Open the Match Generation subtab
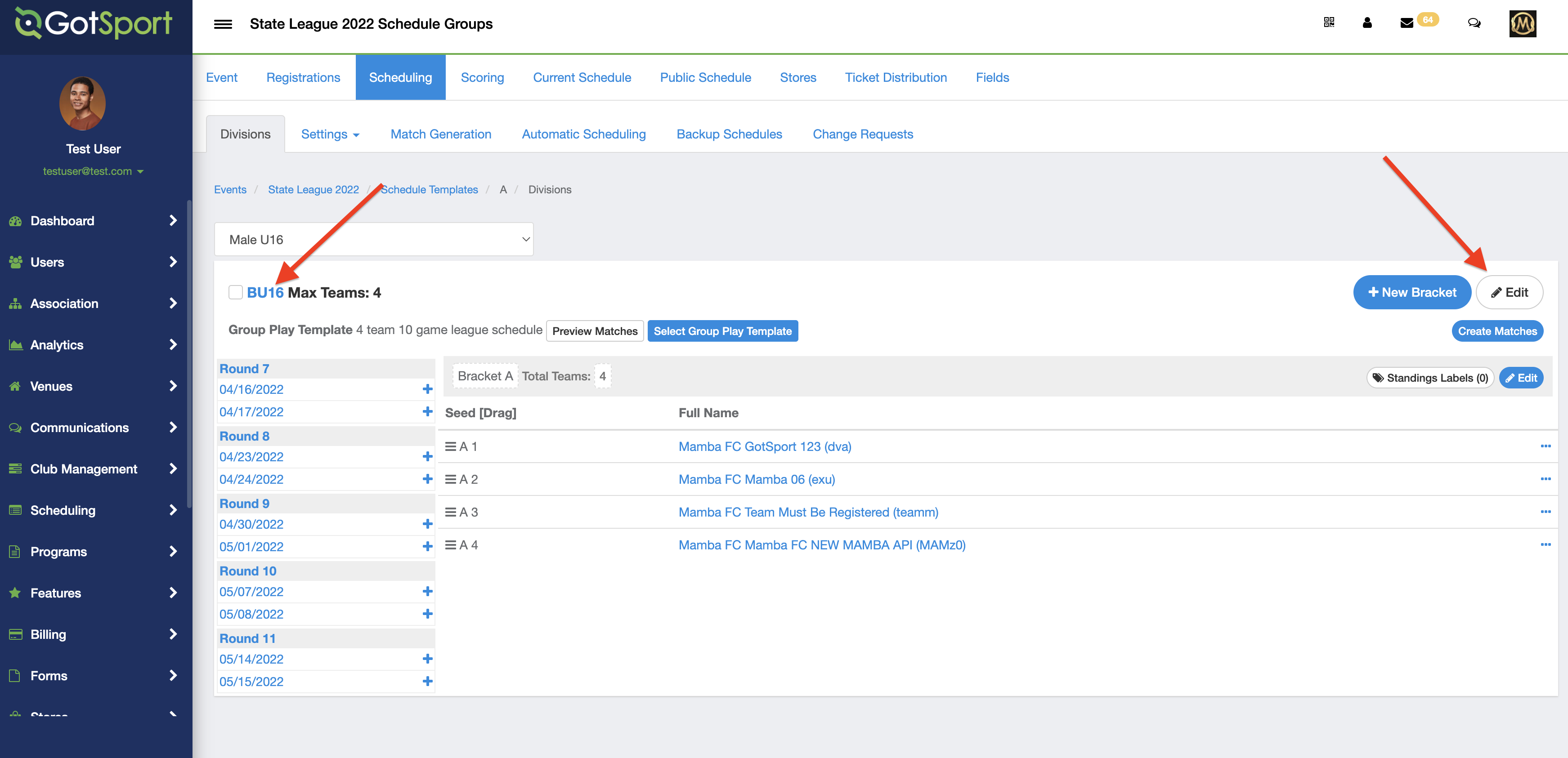Screen dimensions: 1568x758 (441, 134)
